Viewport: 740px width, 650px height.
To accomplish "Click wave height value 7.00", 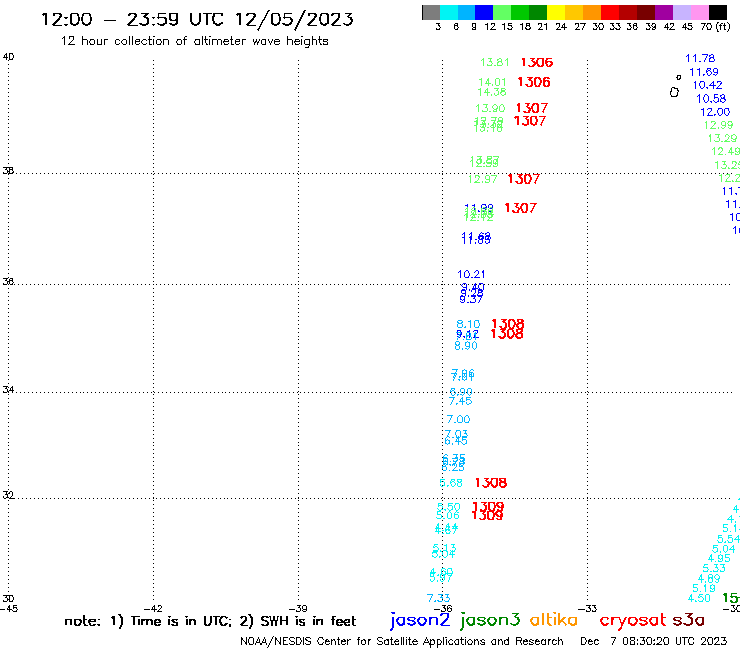I will (458, 419).
